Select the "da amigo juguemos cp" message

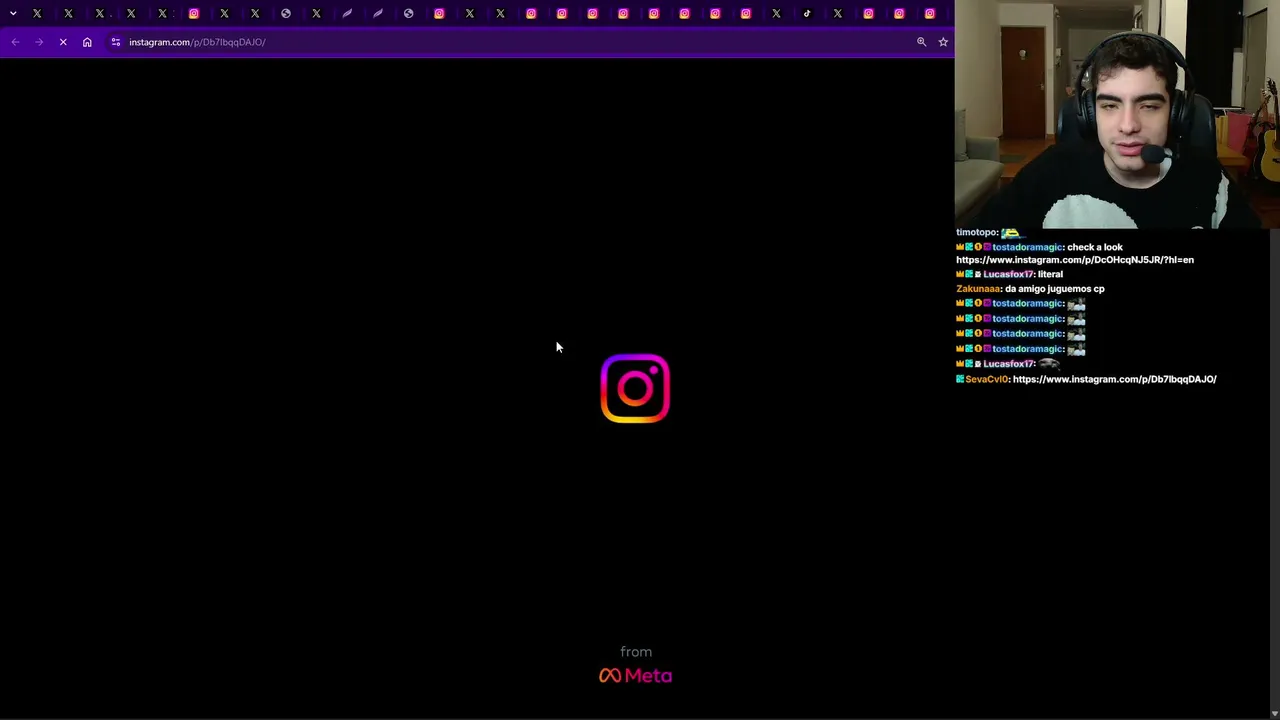(1055, 289)
